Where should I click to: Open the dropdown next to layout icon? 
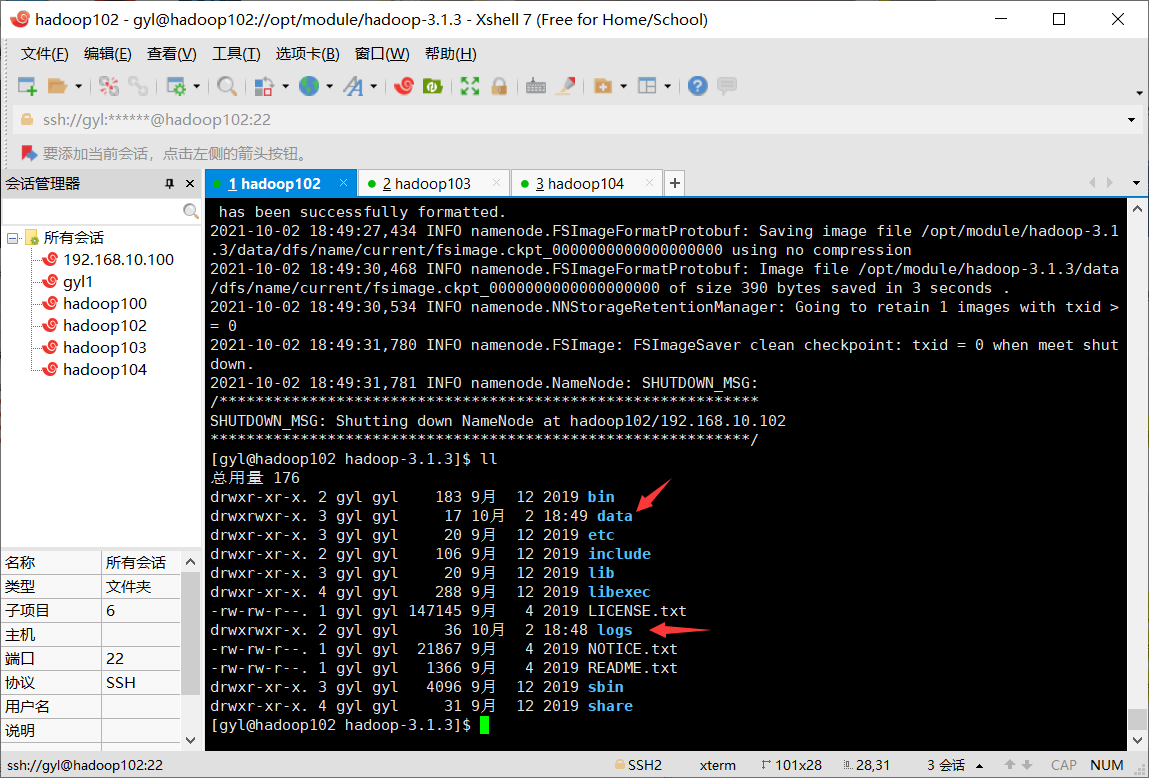point(668,86)
